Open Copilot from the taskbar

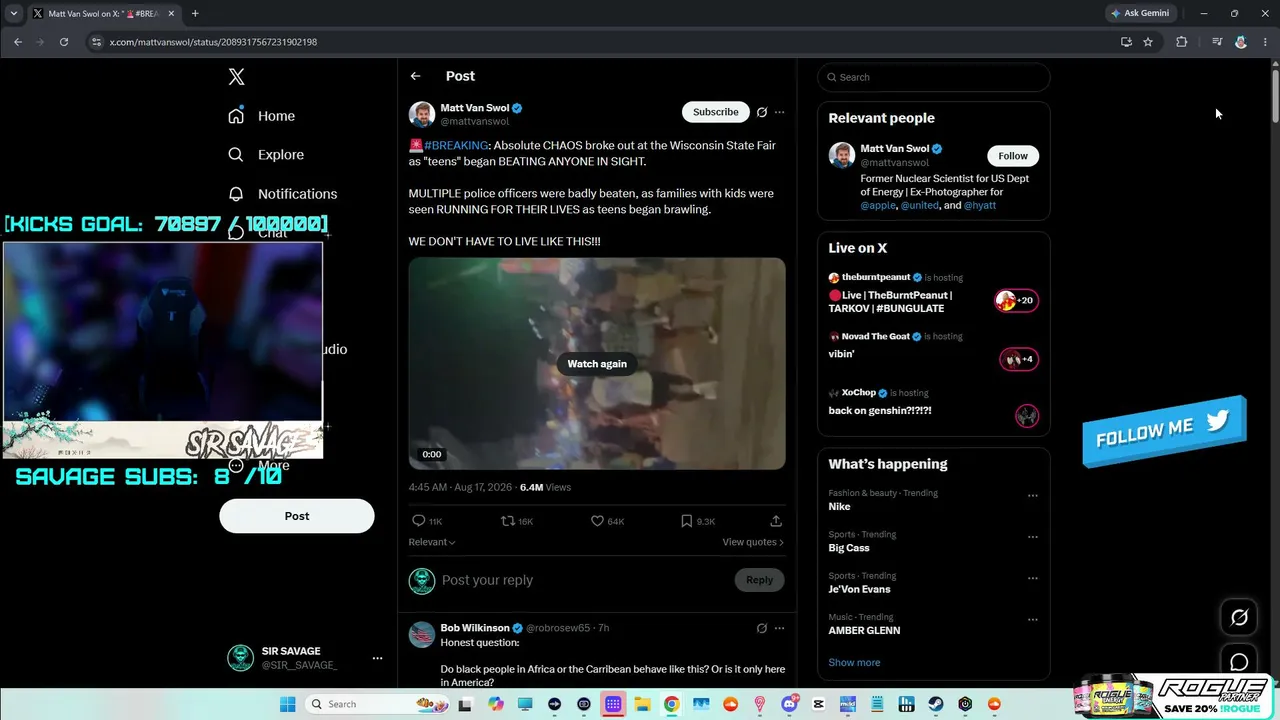coord(496,704)
